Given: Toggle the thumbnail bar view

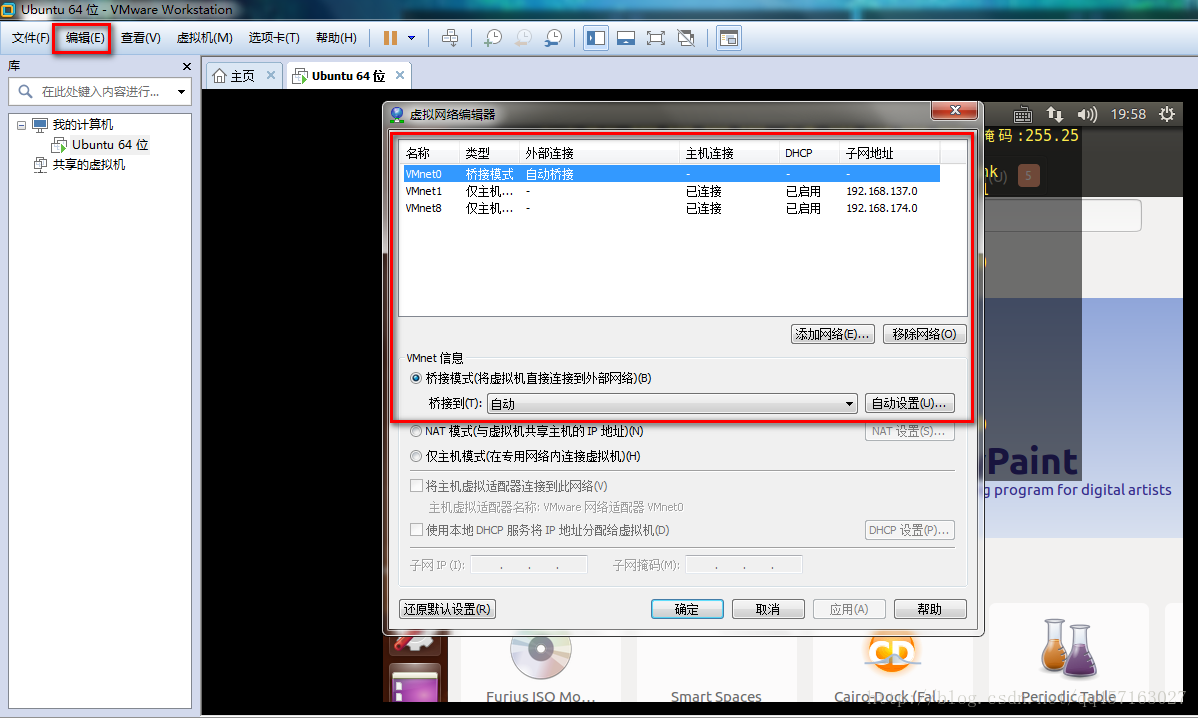Looking at the screenshot, I should 626,38.
